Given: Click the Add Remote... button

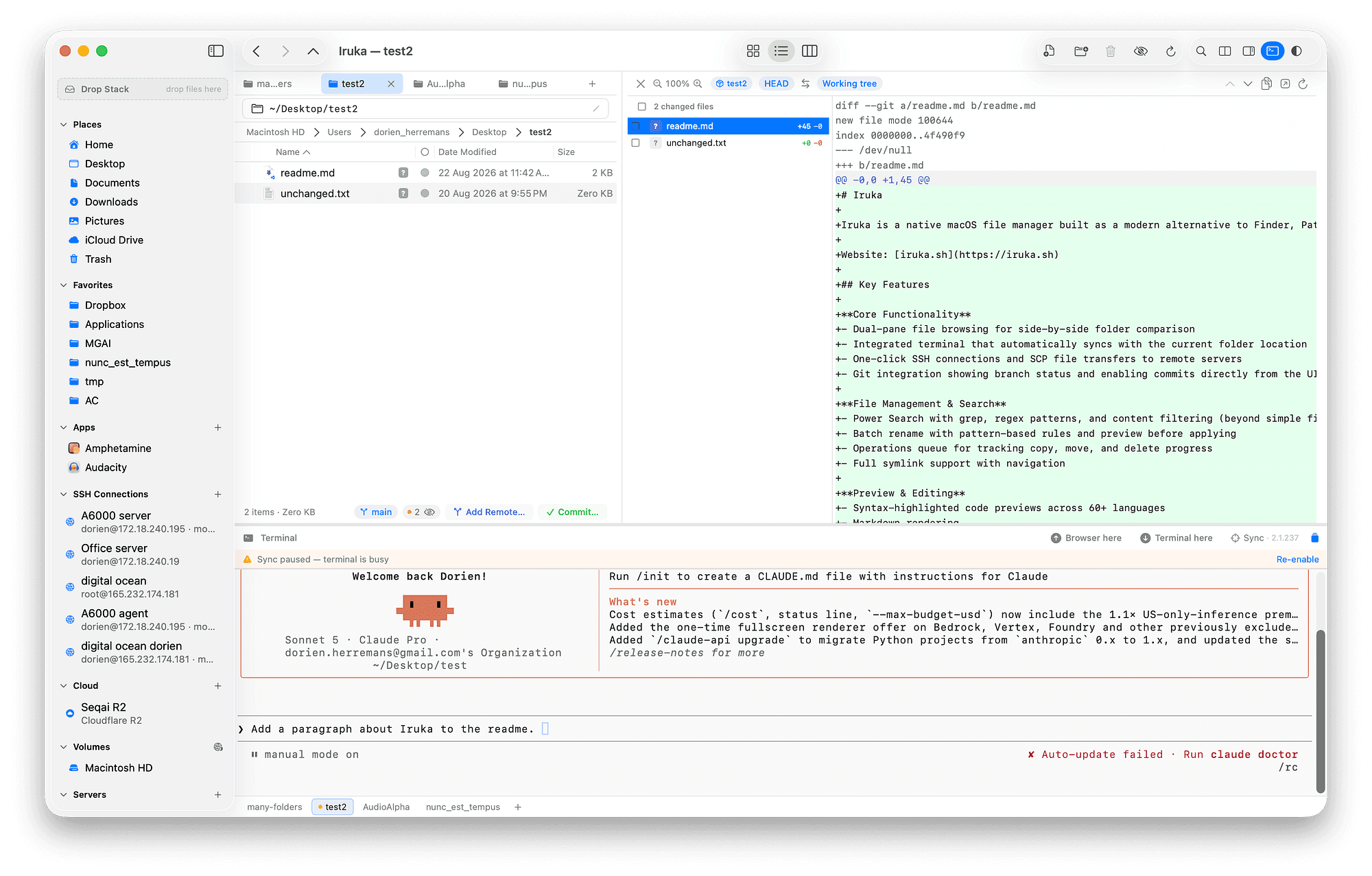Looking at the screenshot, I should pyautogui.click(x=489, y=512).
